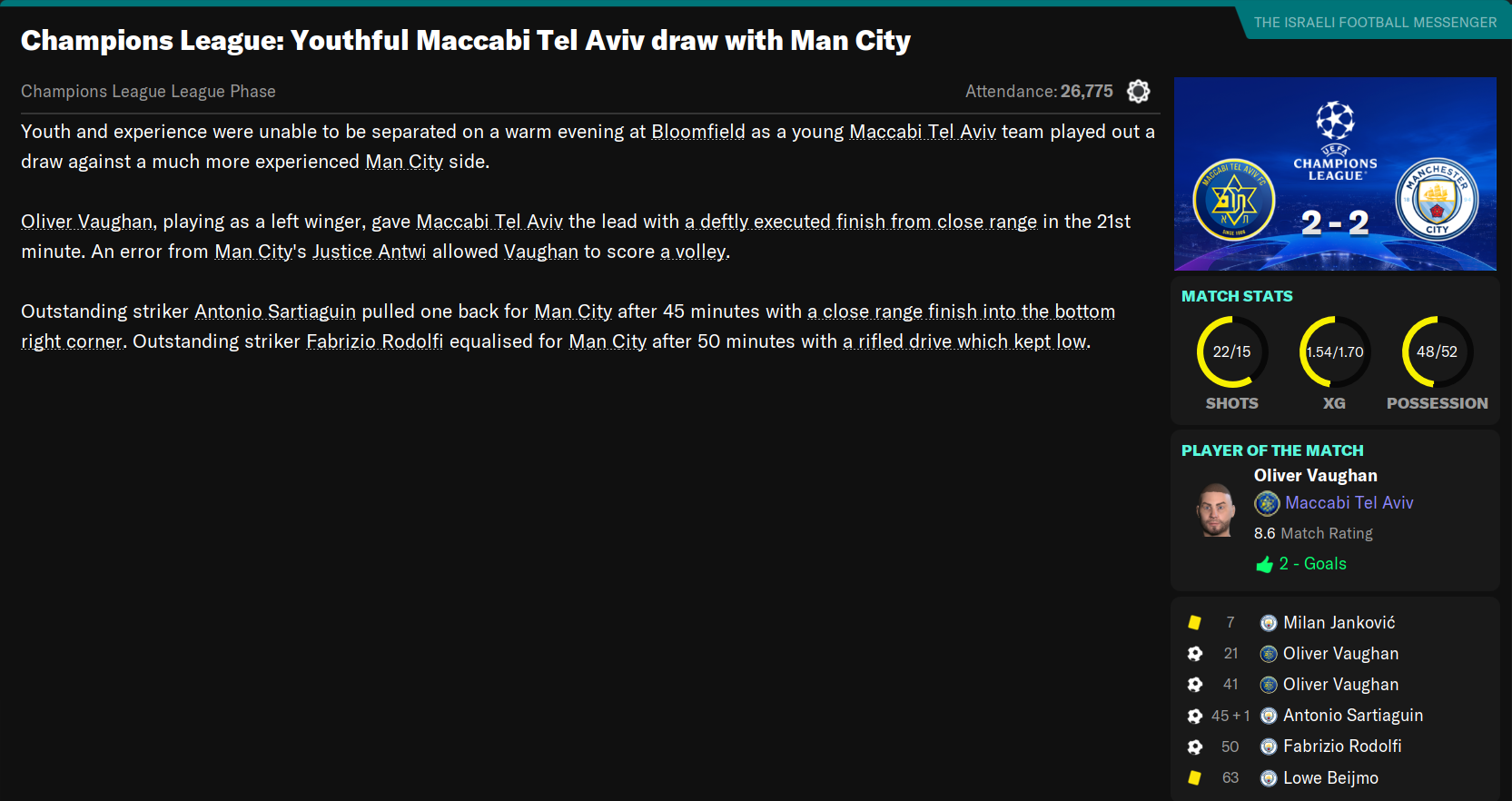The image size is (1512, 801).
Task: Follow the Justice Antwi player link
Action: tap(369, 252)
